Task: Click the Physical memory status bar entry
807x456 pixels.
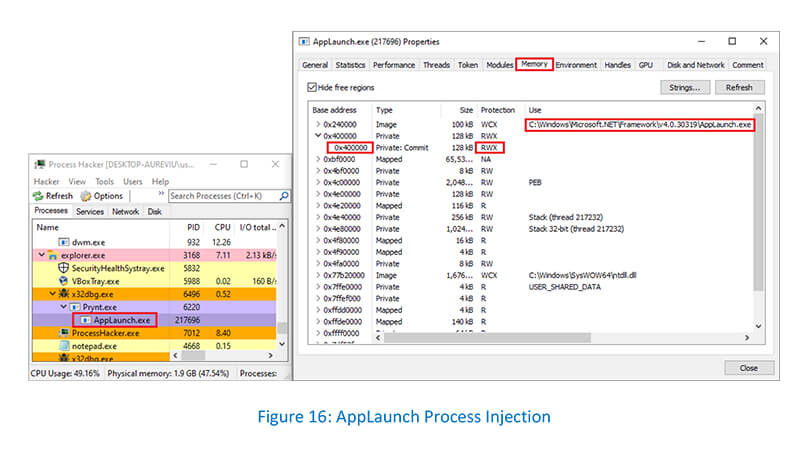Action: pos(168,373)
